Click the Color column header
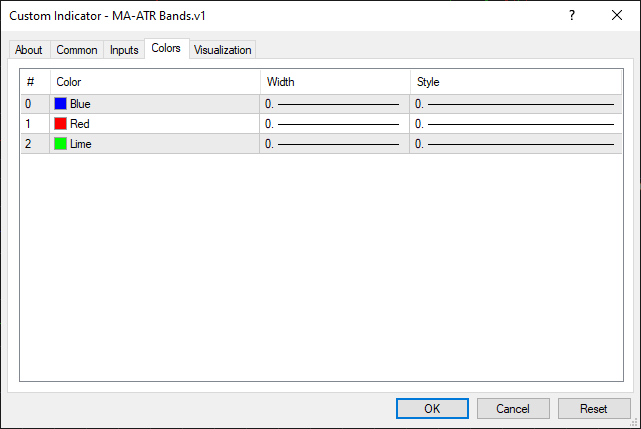The width and height of the screenshot is (641, 429). point(154,82)
